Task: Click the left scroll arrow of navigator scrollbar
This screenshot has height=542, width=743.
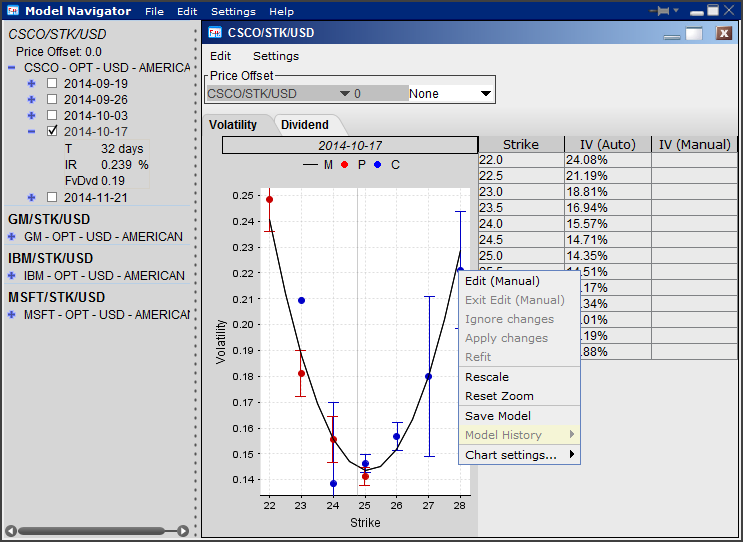Action: pos(10,531)
